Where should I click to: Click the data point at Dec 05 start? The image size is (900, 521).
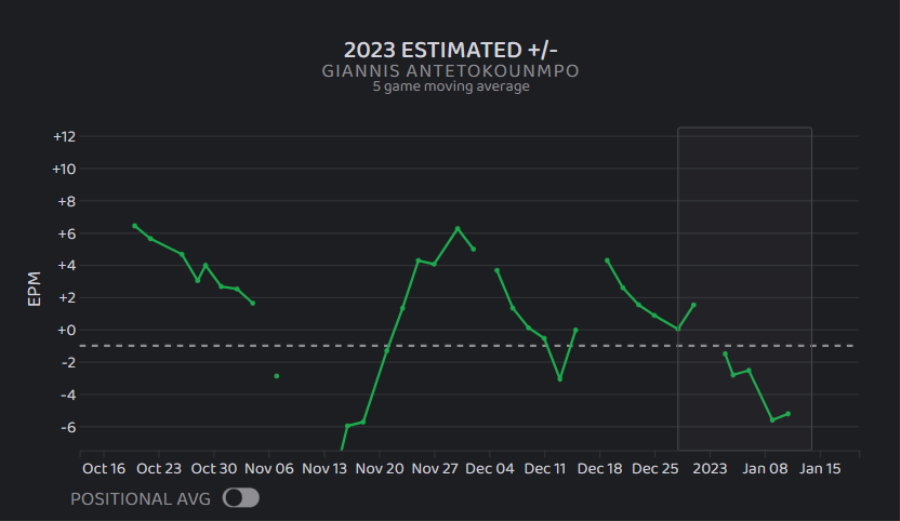497,270
